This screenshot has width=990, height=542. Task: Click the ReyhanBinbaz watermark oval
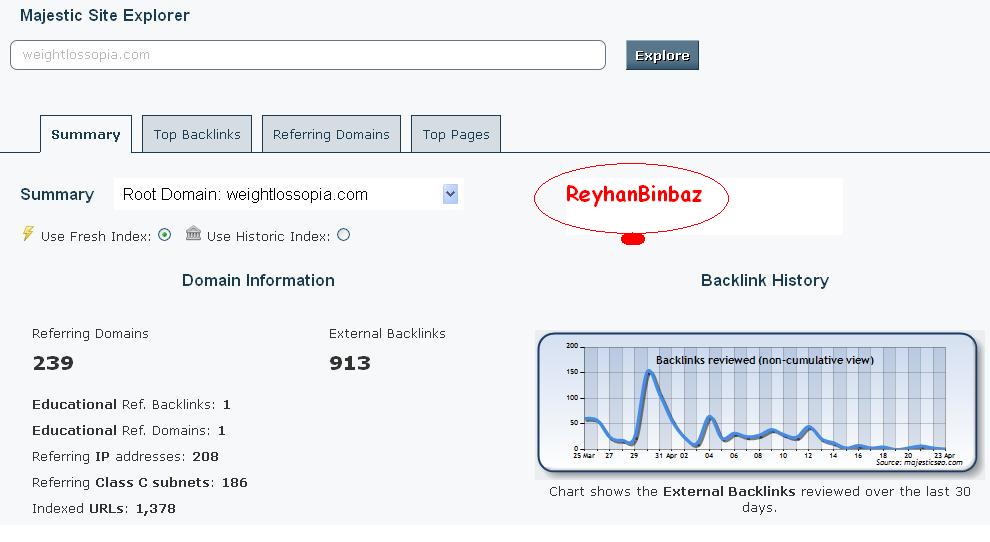[632, 196]
